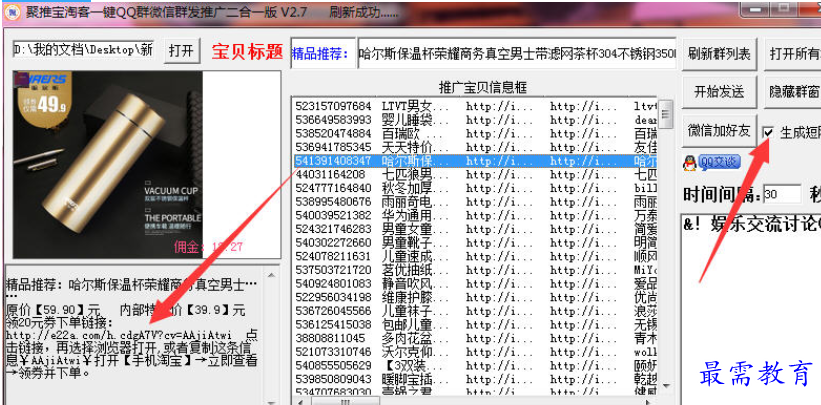Image resolution: width=821 pixels, height=405 pixels.
Task: Open the QQ交谈 chat link
Action: click(x=712, y=163)
